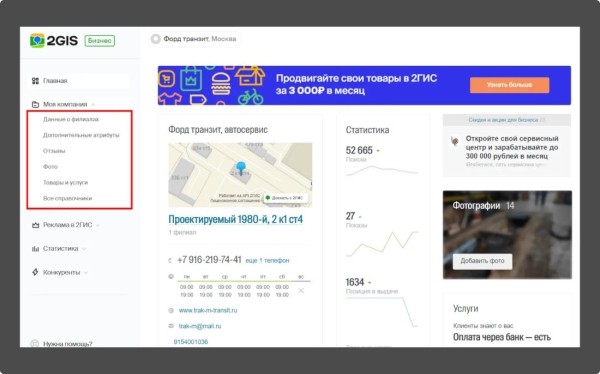
Task: Expand the Статистика sidebar section
Action: [x=59, y=249]
